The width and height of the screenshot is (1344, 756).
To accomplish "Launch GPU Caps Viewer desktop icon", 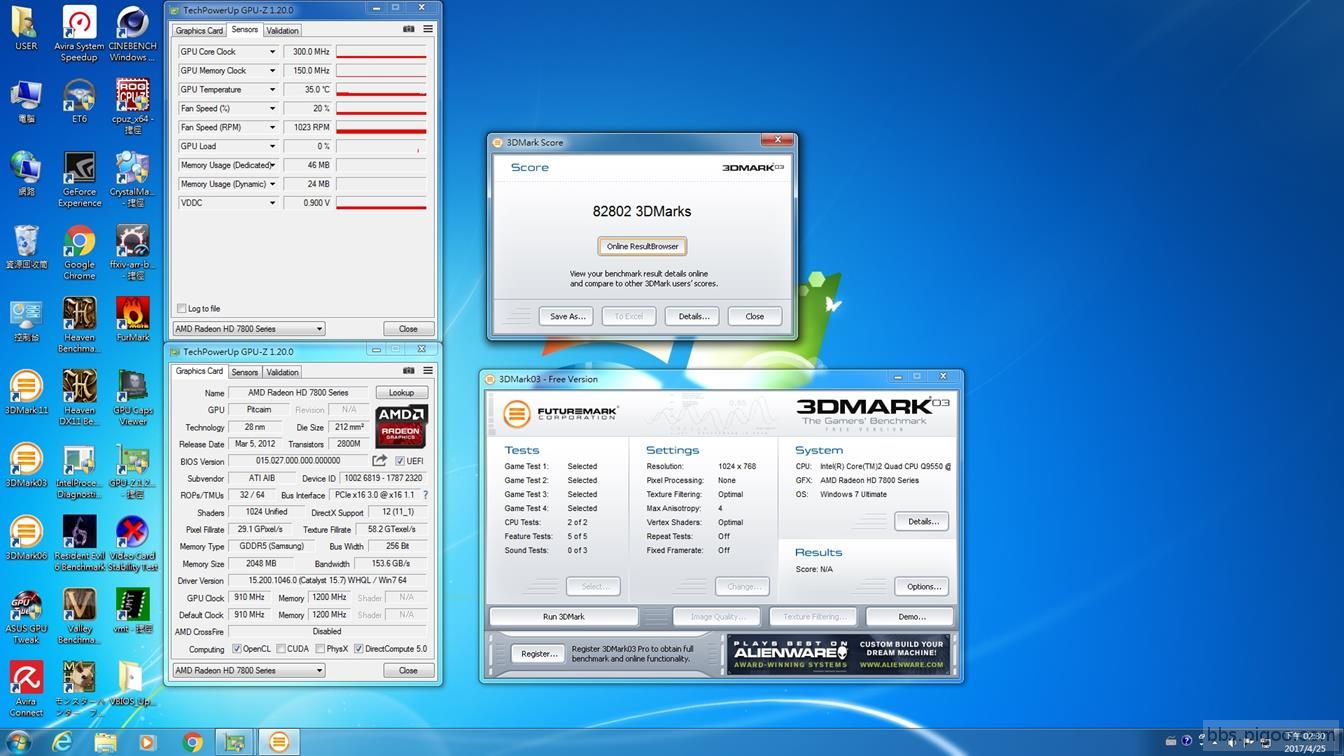I will 132,398.
